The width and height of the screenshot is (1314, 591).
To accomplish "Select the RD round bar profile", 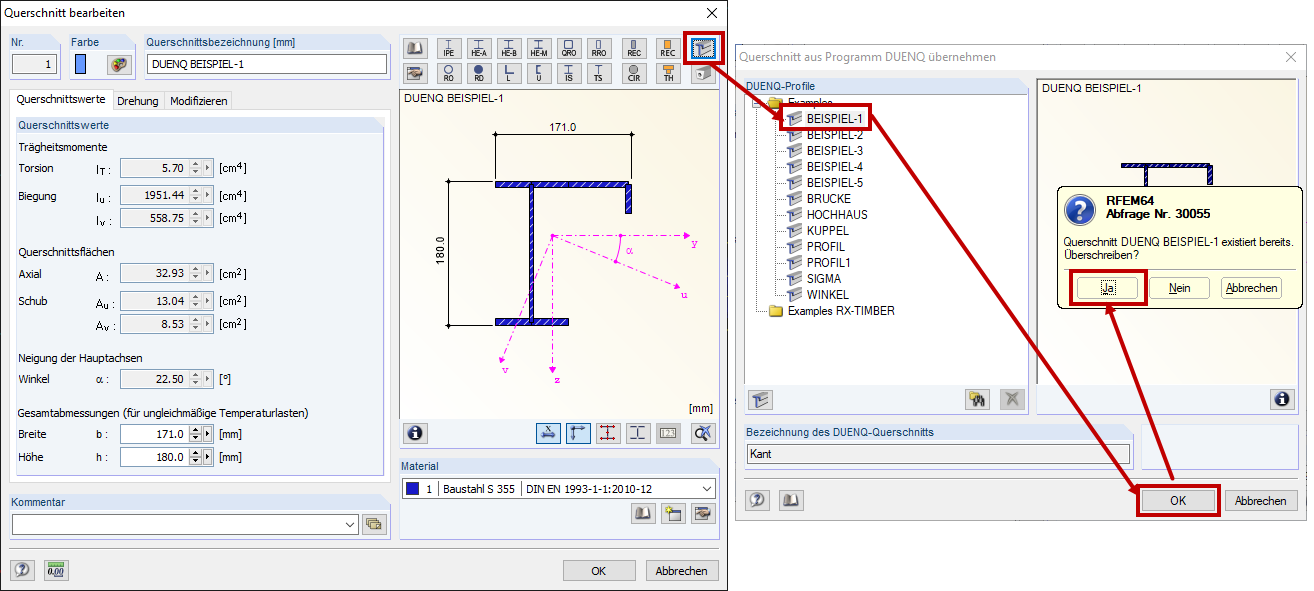I will pyautogui.click(x=479, y=73).
